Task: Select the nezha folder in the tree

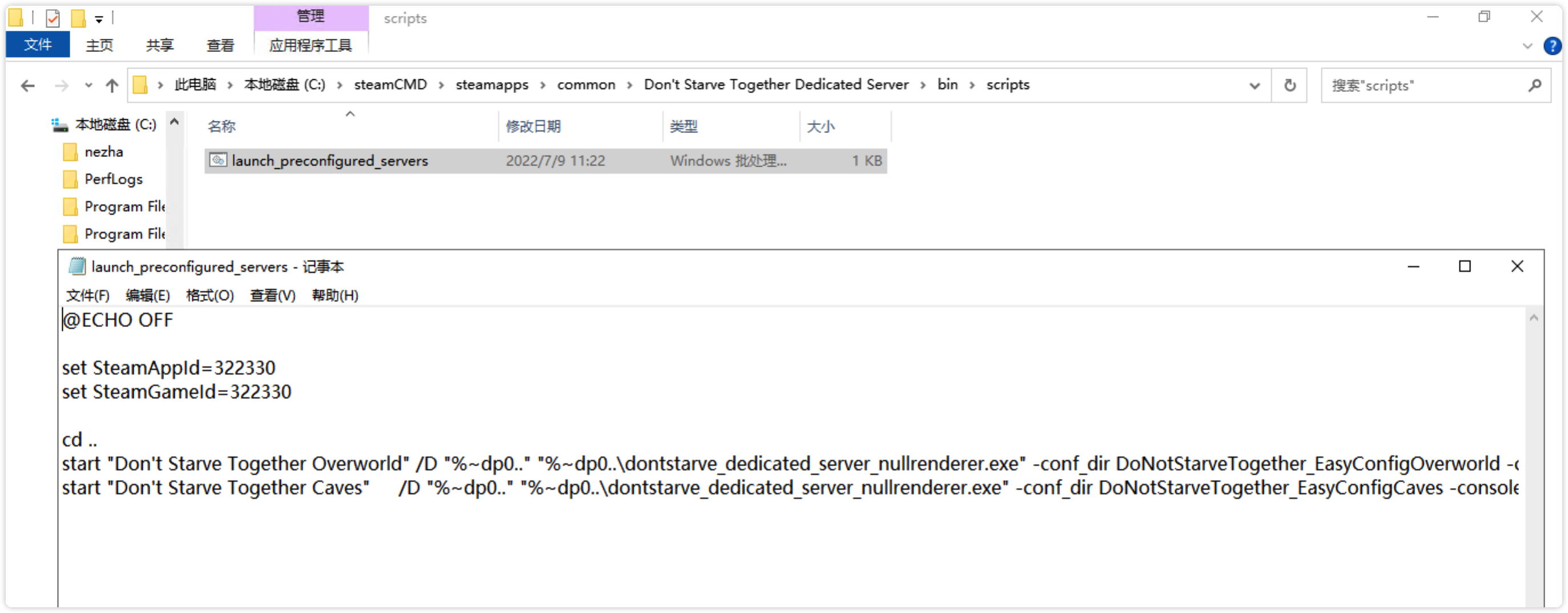Action: (103, 152)
